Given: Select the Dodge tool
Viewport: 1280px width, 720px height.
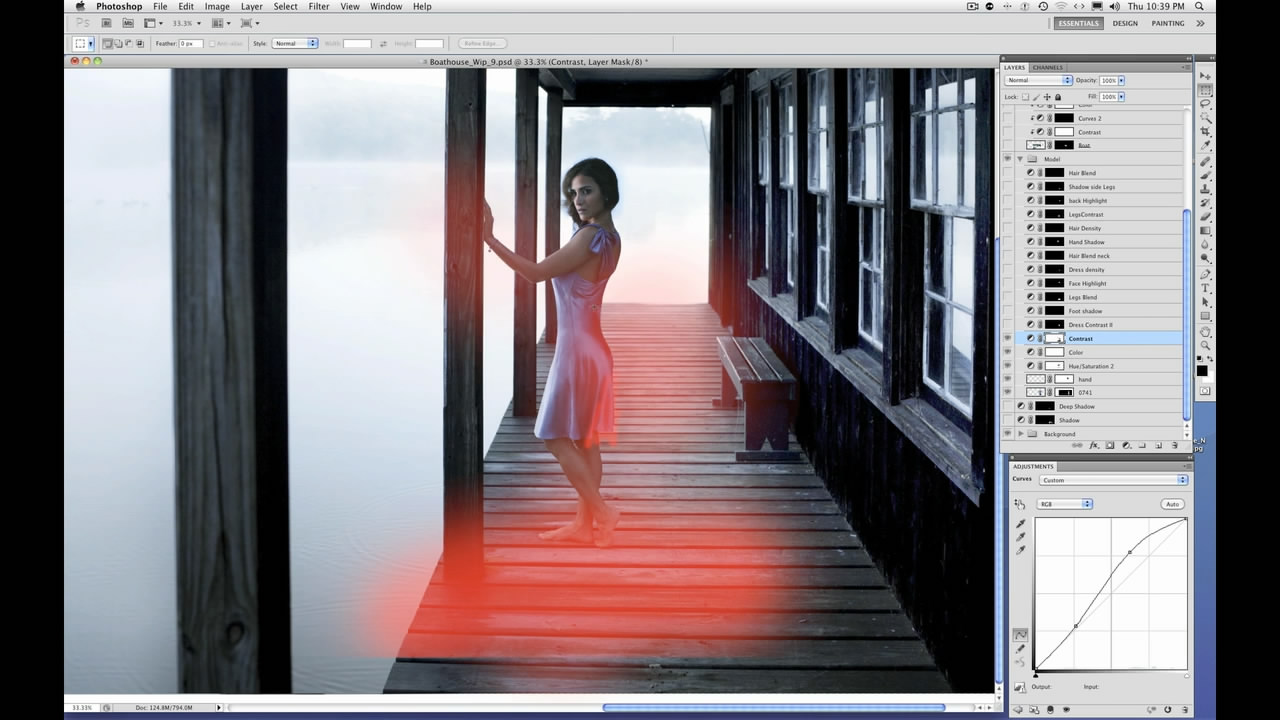Looking at the screenshot, I should point(1205,259).
